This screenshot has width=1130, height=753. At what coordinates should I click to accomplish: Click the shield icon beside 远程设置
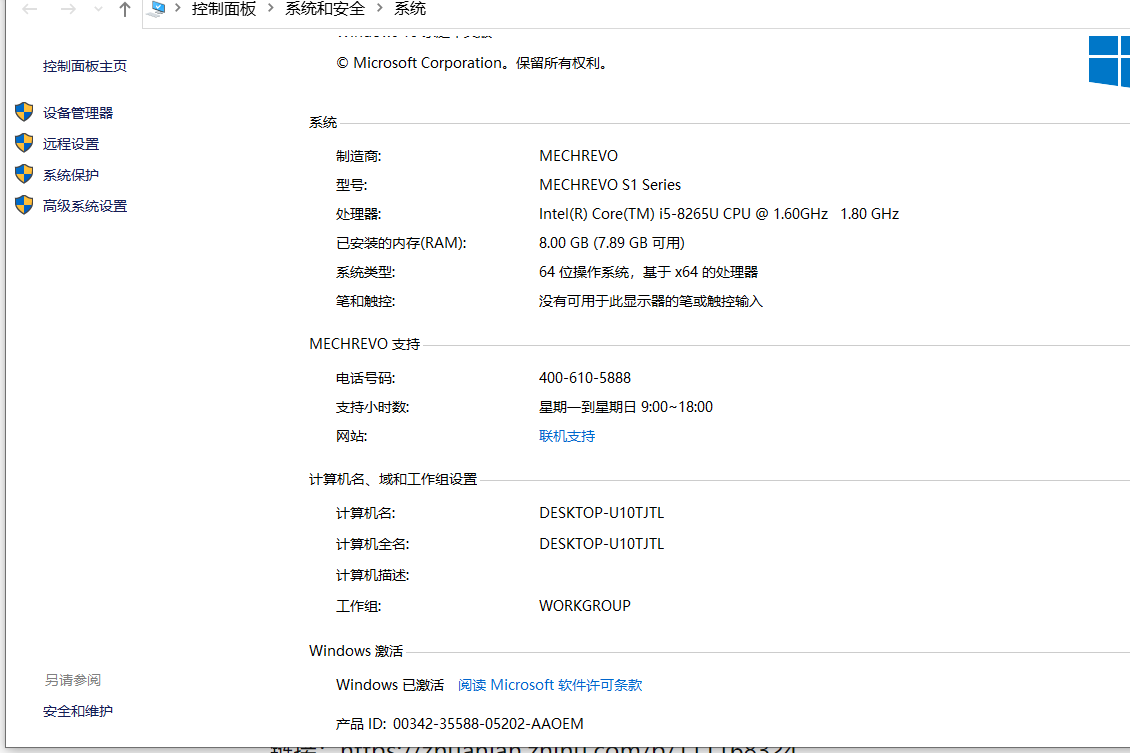[24, 143]
